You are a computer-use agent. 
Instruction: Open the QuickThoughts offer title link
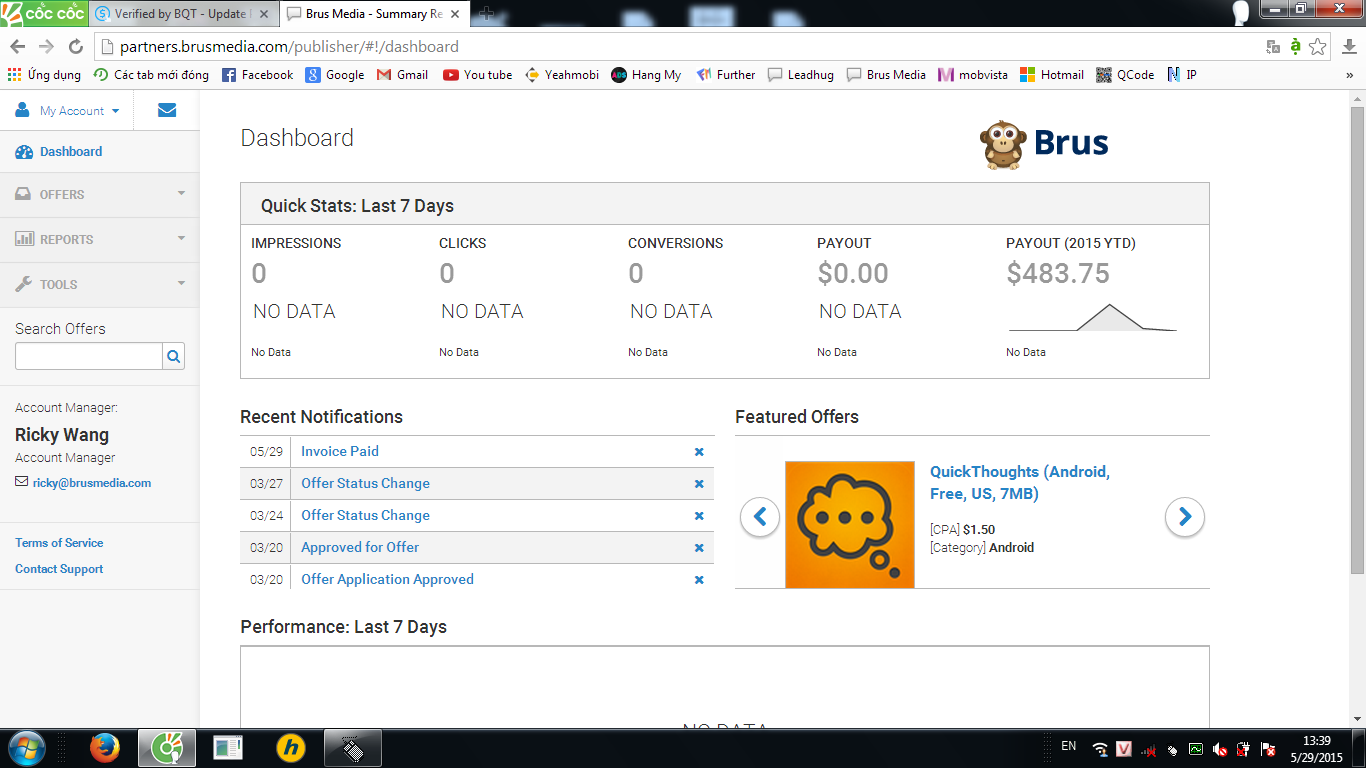coord(1020,483)
